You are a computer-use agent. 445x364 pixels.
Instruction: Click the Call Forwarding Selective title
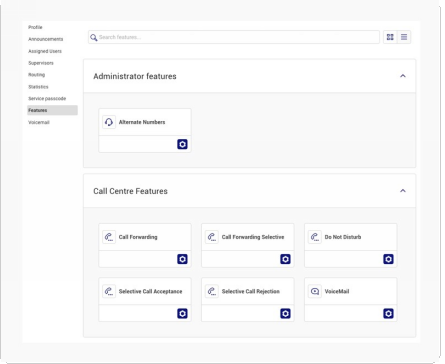pyautogui.click(x=253, y=237)
